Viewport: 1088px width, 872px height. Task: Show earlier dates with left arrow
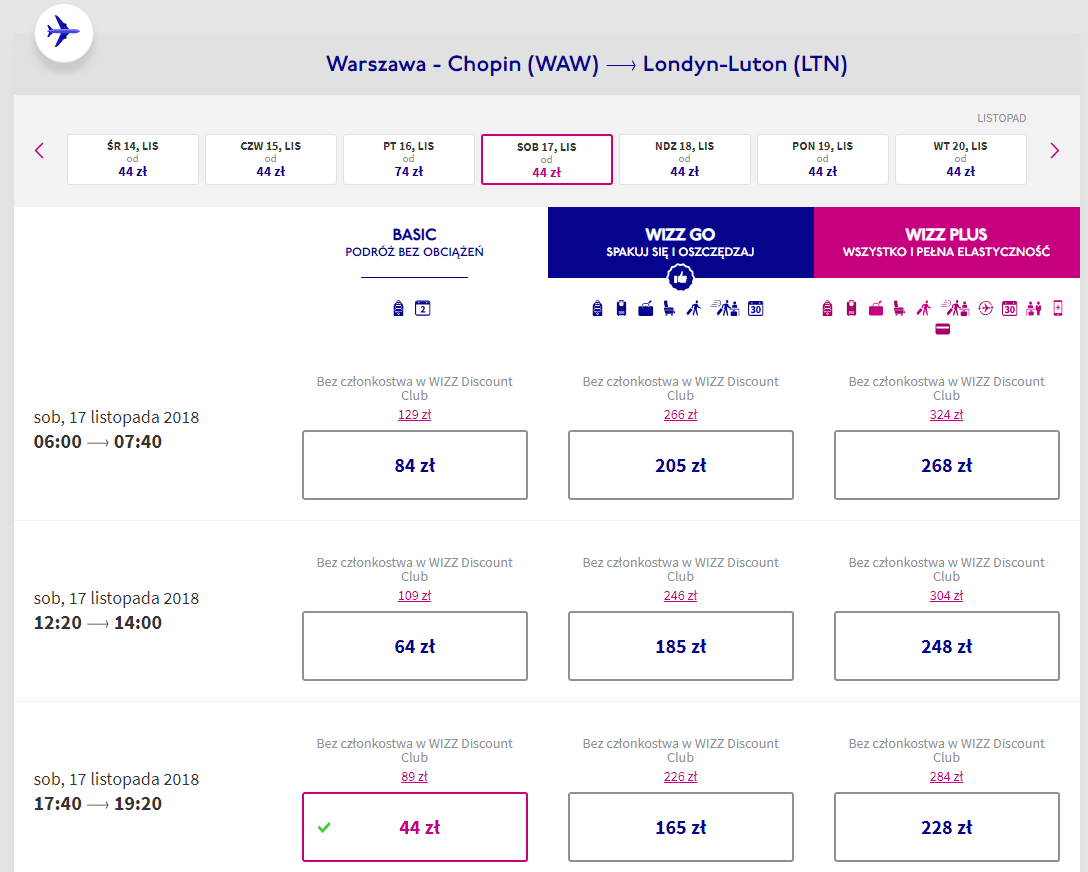pos(40,151)
